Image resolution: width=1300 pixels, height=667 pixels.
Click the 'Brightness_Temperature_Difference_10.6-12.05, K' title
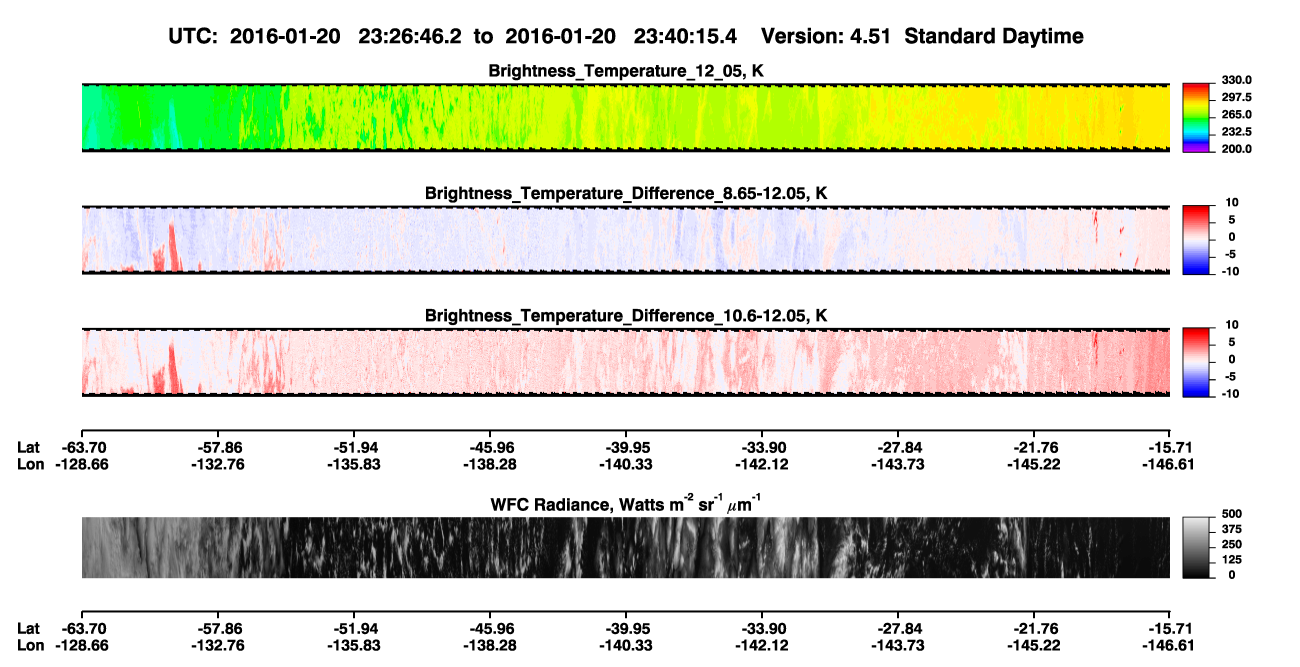click(x=626, y=316)
